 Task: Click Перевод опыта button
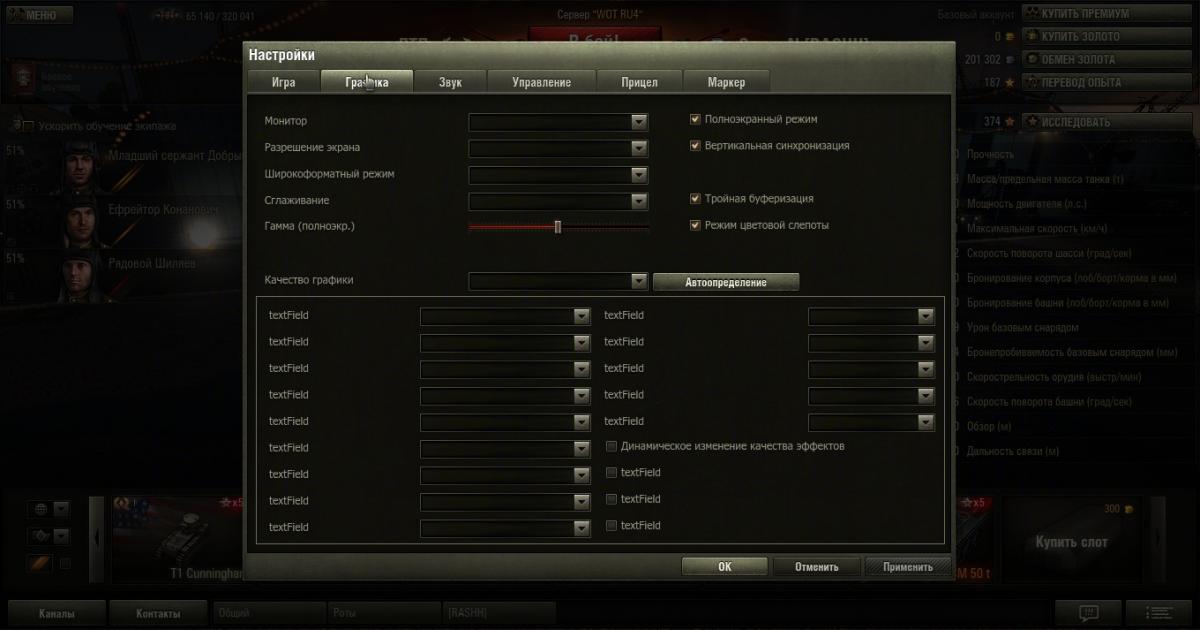1106,83
